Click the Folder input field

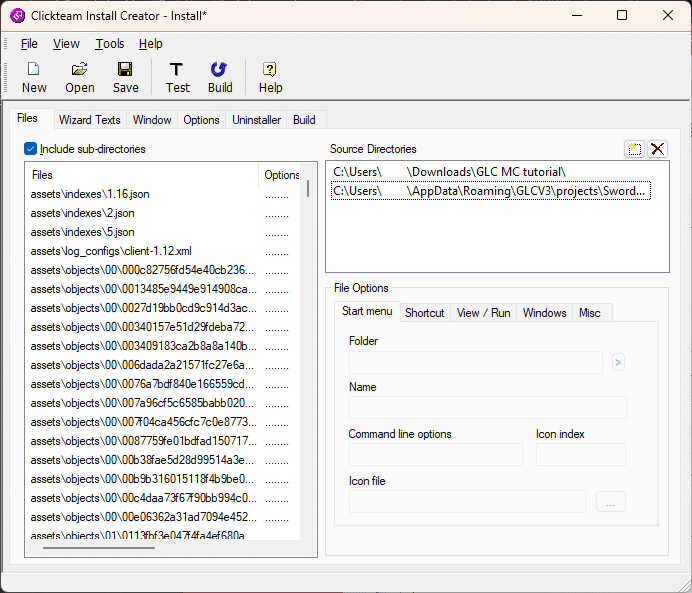coord(475,363)
